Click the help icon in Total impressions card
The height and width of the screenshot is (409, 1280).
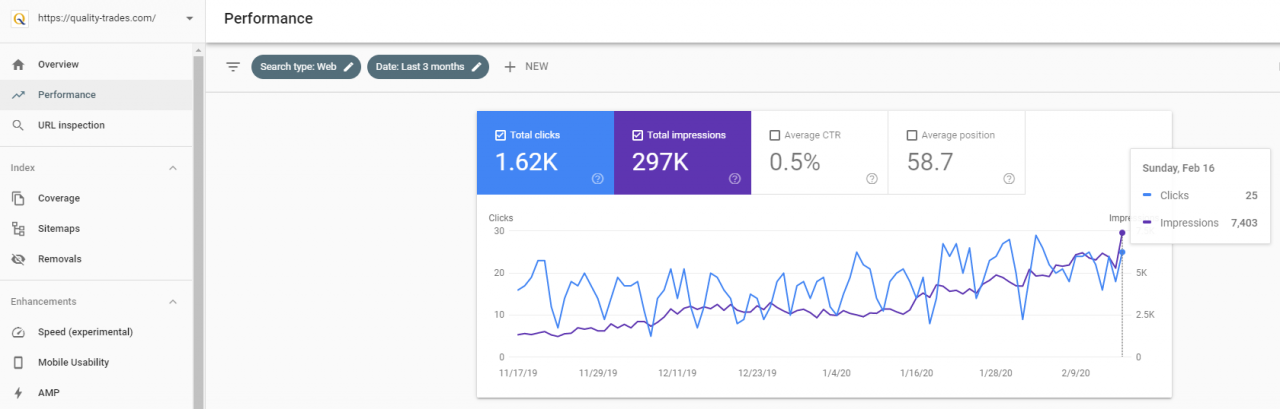[x=735, y=179]
